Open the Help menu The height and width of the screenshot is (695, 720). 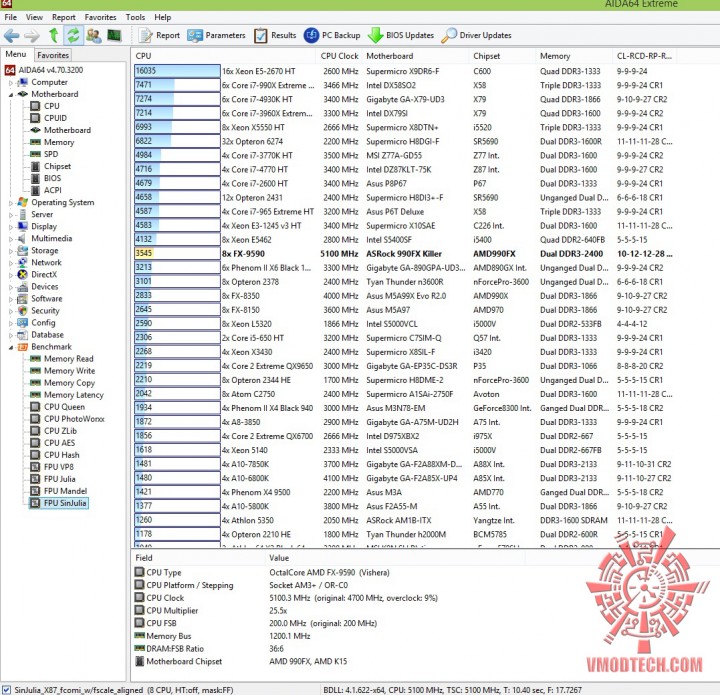coord(163,17)
